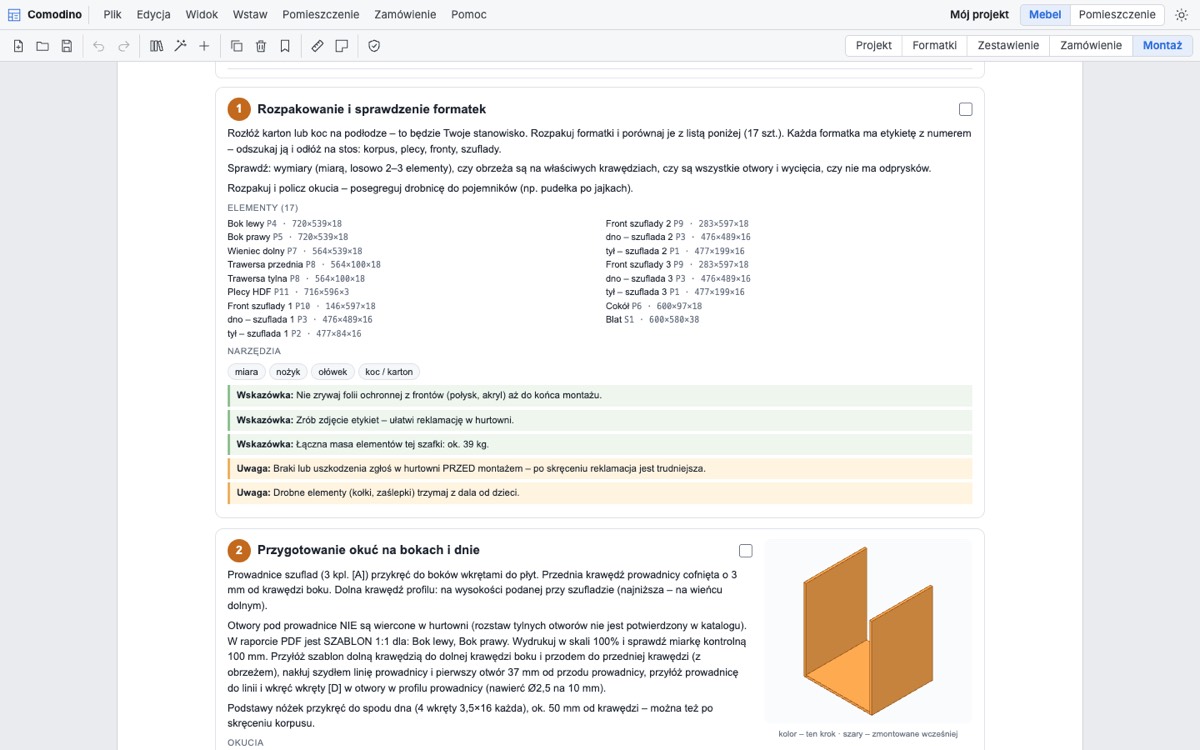The width and height of the screenshot is (1200, 750).
Task: Run the shield check validation
Action: point(374,46)
